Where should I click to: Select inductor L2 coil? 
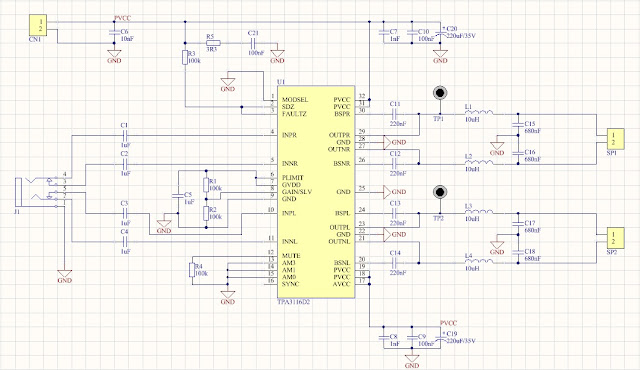[x=479, y=162]
